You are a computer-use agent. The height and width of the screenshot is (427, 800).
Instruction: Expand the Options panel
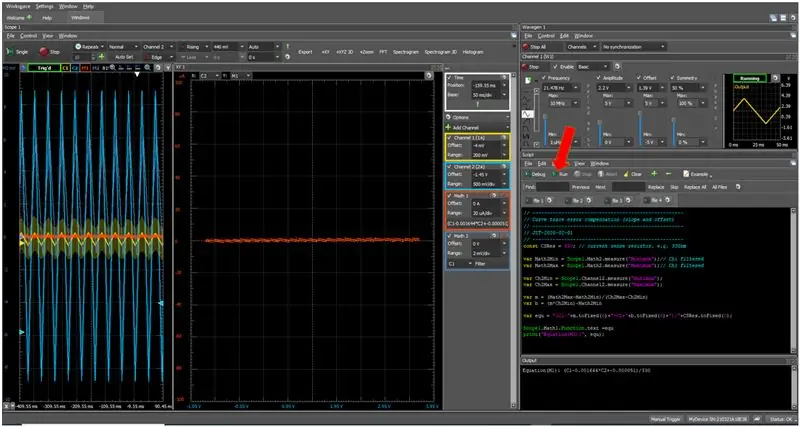pos(477,117)
